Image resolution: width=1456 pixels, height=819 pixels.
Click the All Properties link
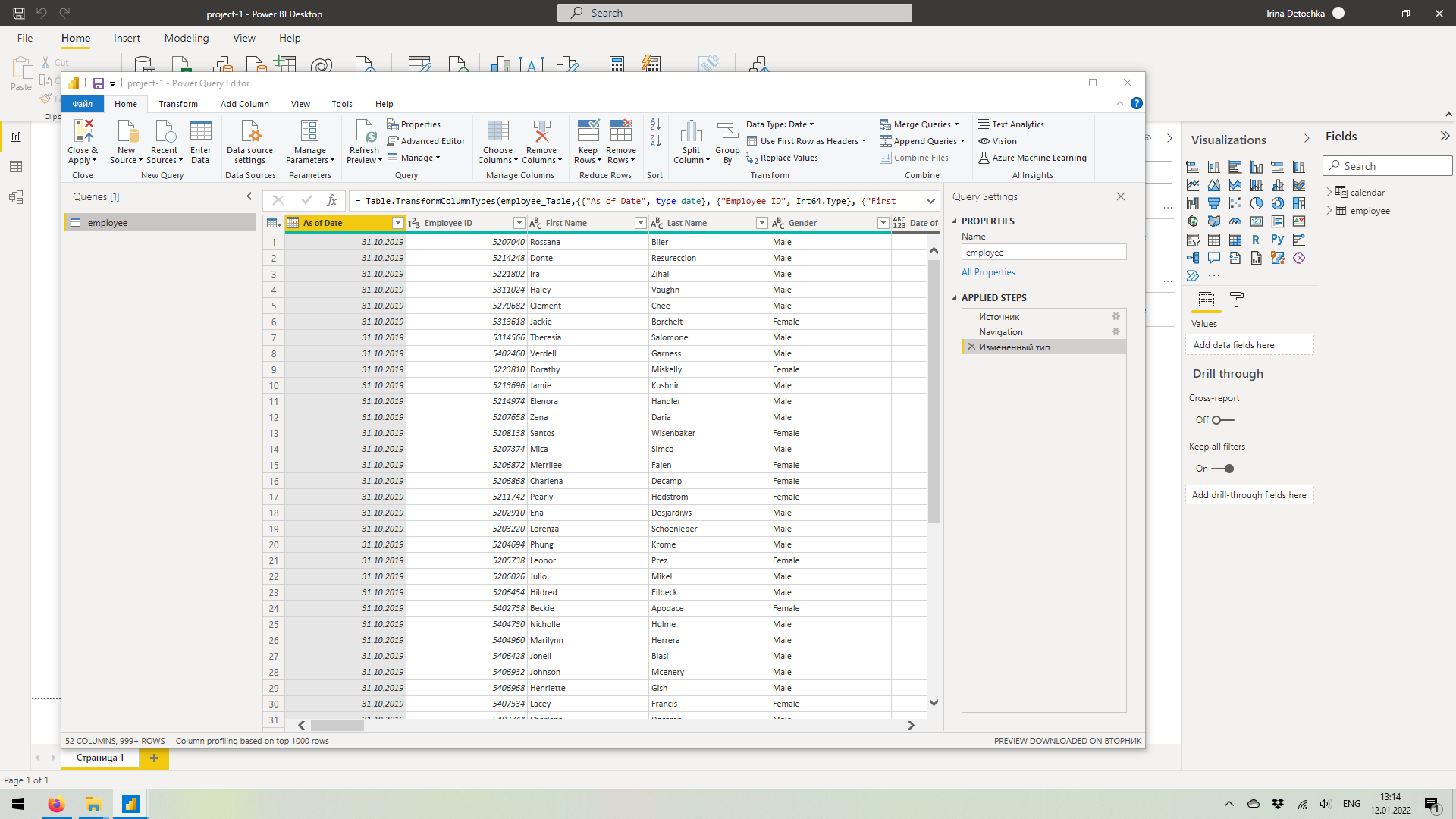point(988,272)
